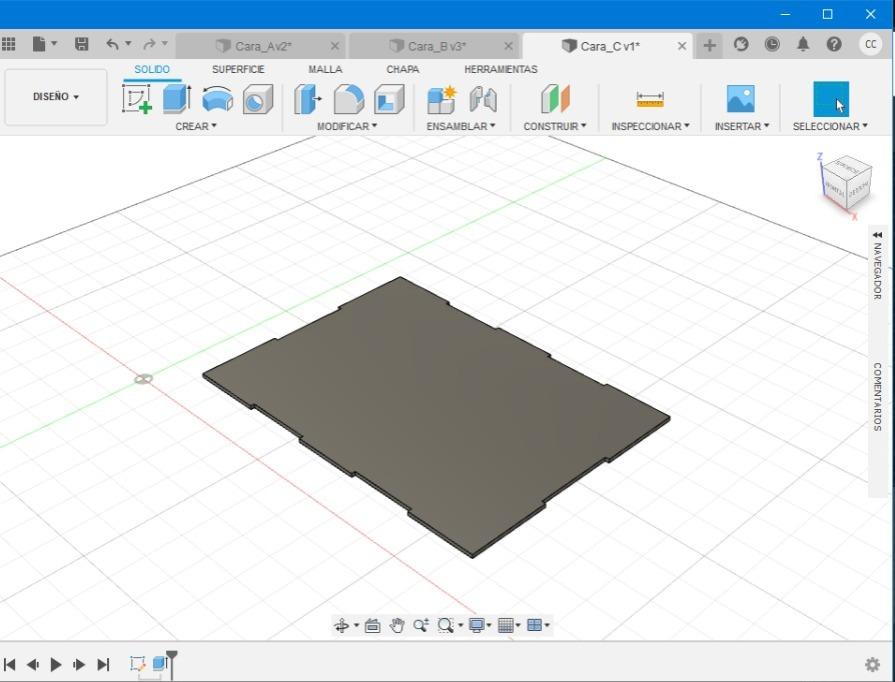Select the Orbit navigation tool
The image size is (895, 682).
tap(341, 625)
